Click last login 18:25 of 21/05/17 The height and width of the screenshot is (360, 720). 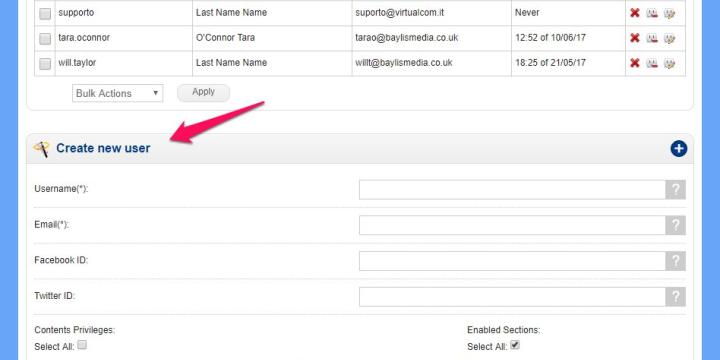551,62
